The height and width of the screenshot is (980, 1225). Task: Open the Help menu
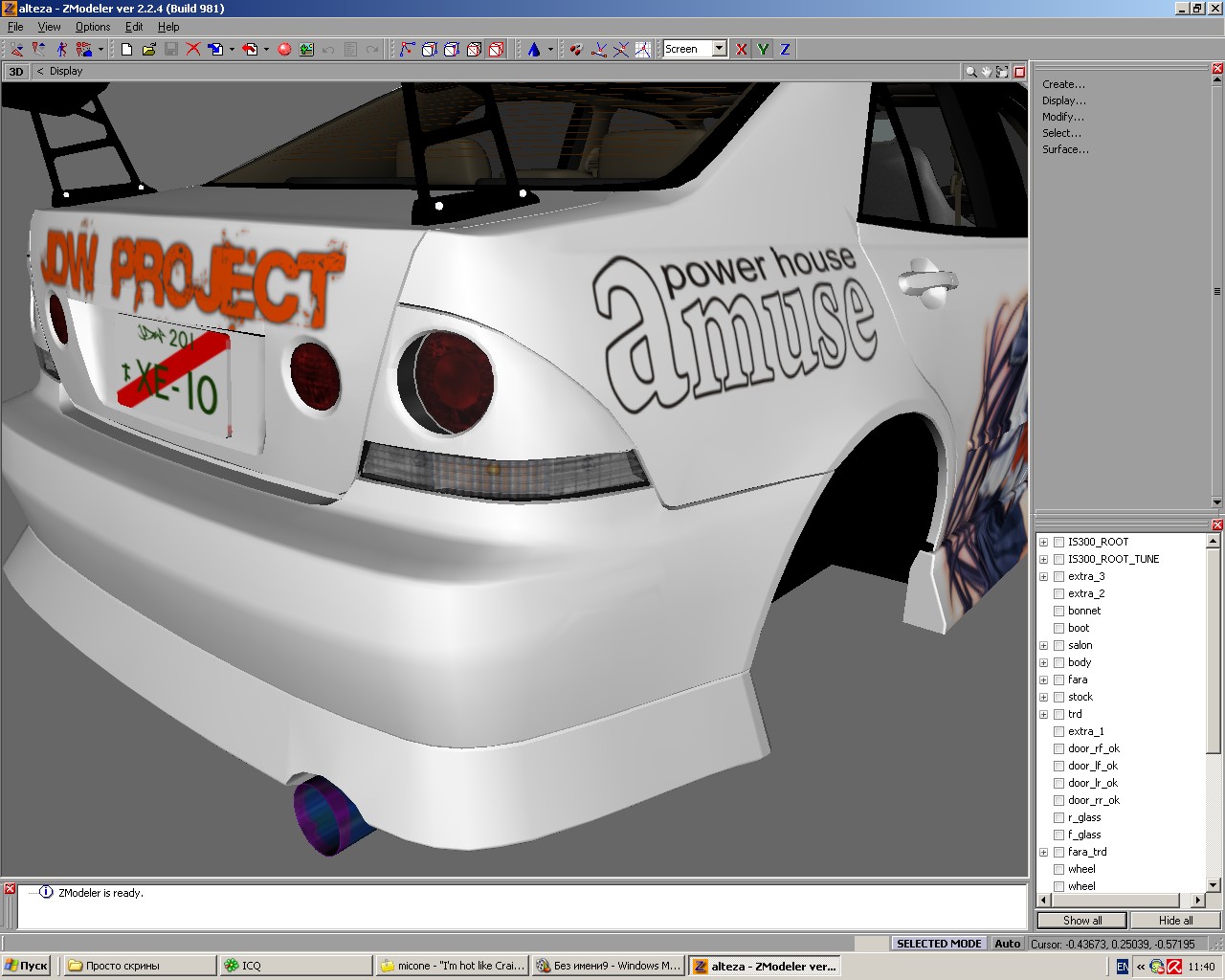(168, 27)
